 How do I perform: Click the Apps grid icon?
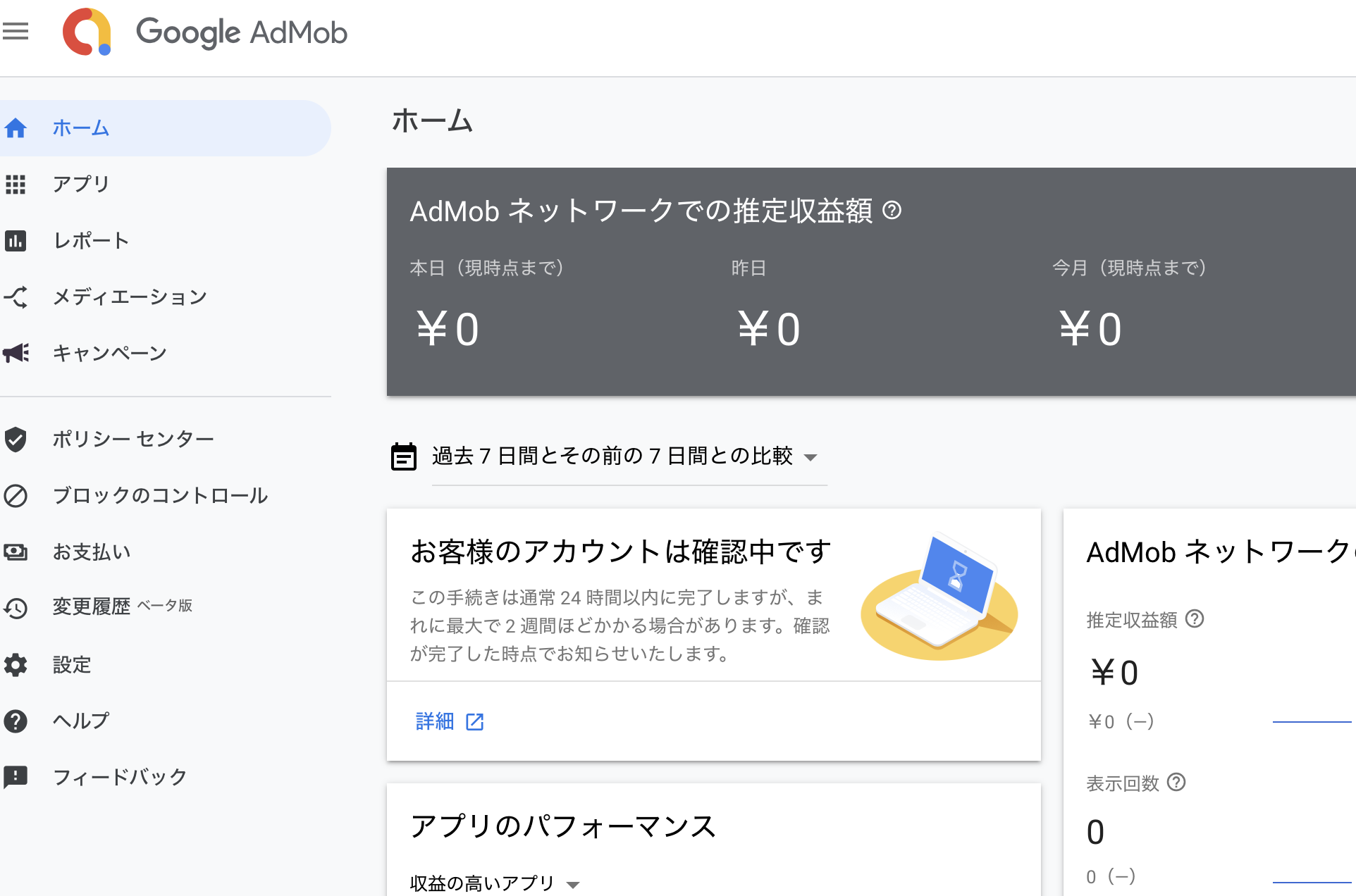(x=16, y=185)
